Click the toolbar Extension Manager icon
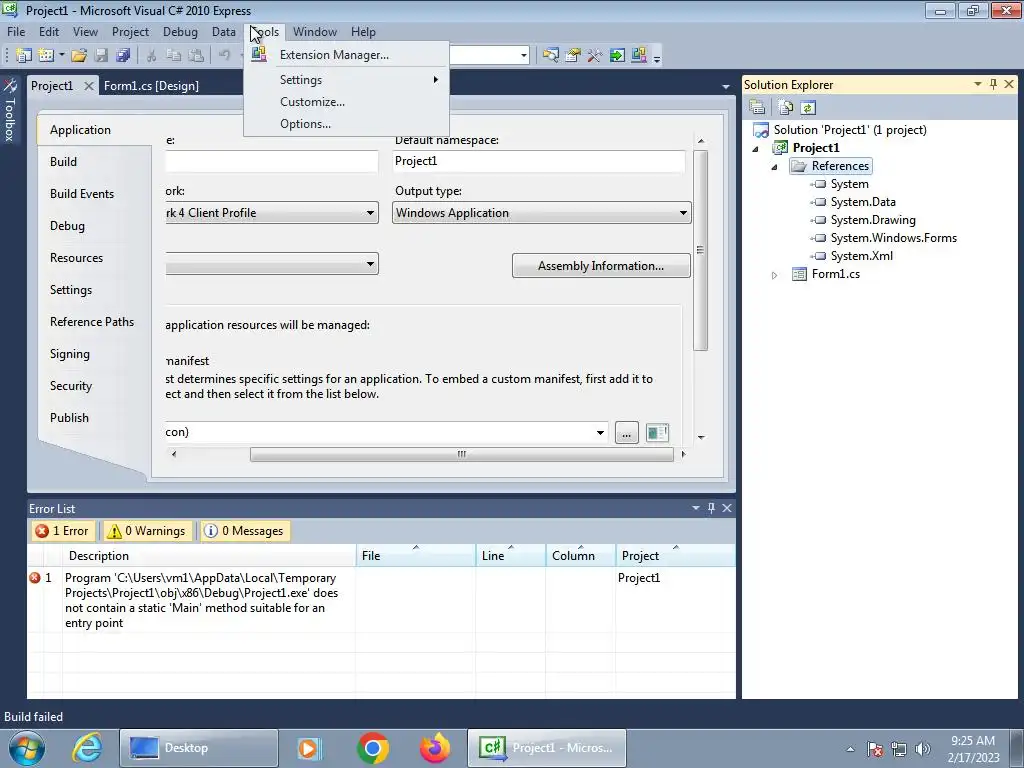1024x768 pixels. 639,56
